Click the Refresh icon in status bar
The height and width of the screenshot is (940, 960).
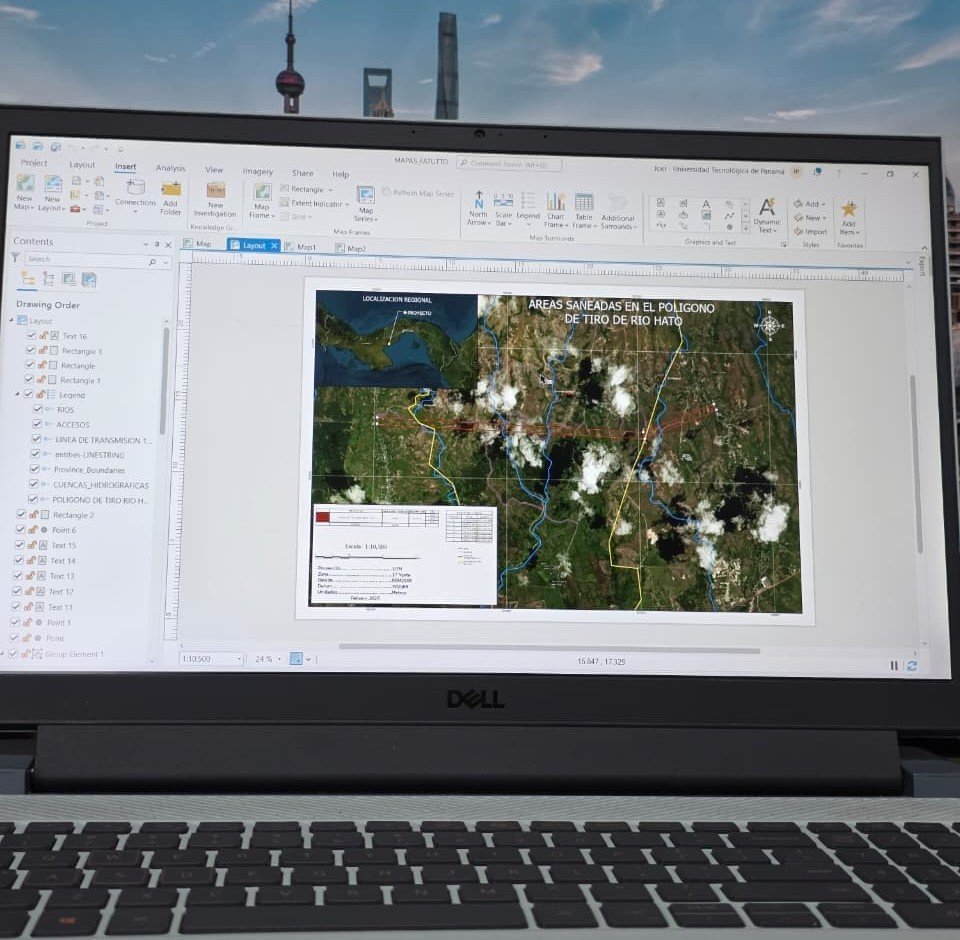point(912,666)
